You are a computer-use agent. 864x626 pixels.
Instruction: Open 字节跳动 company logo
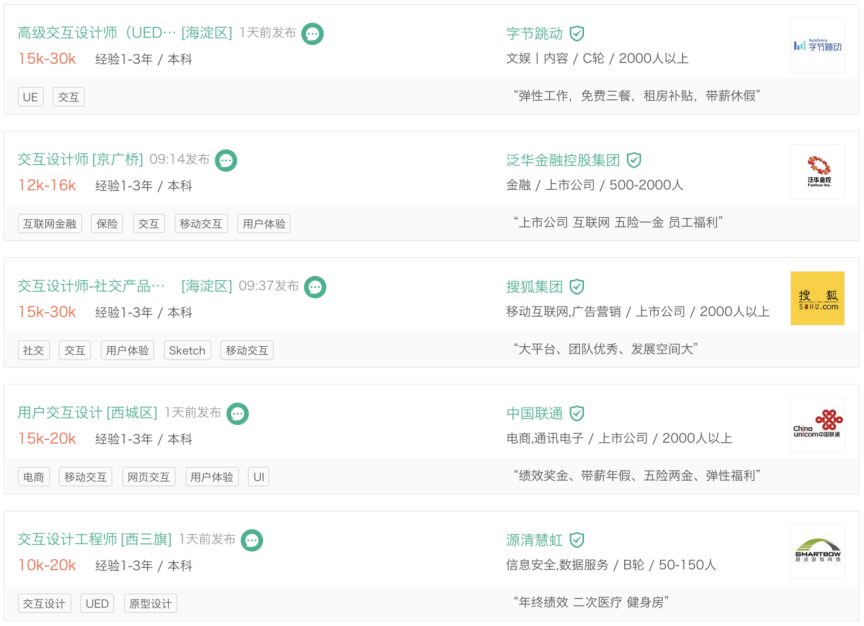pos(817,45)
